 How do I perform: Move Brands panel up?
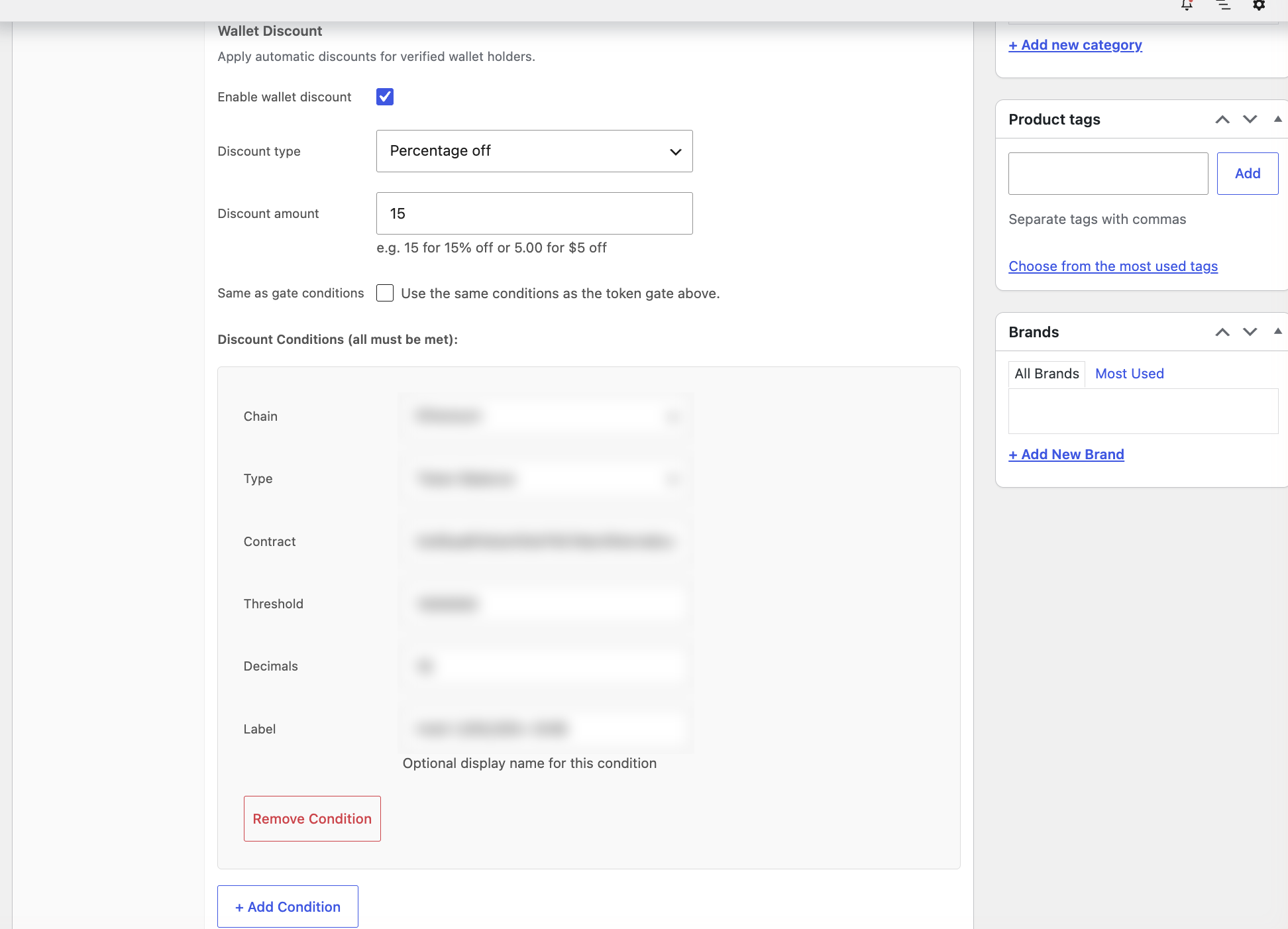pos(1222,332)
